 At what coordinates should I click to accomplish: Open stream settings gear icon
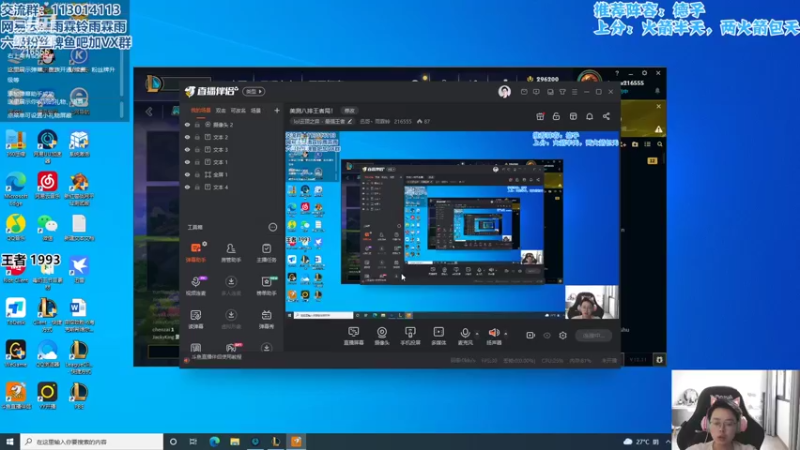(563, 335)
